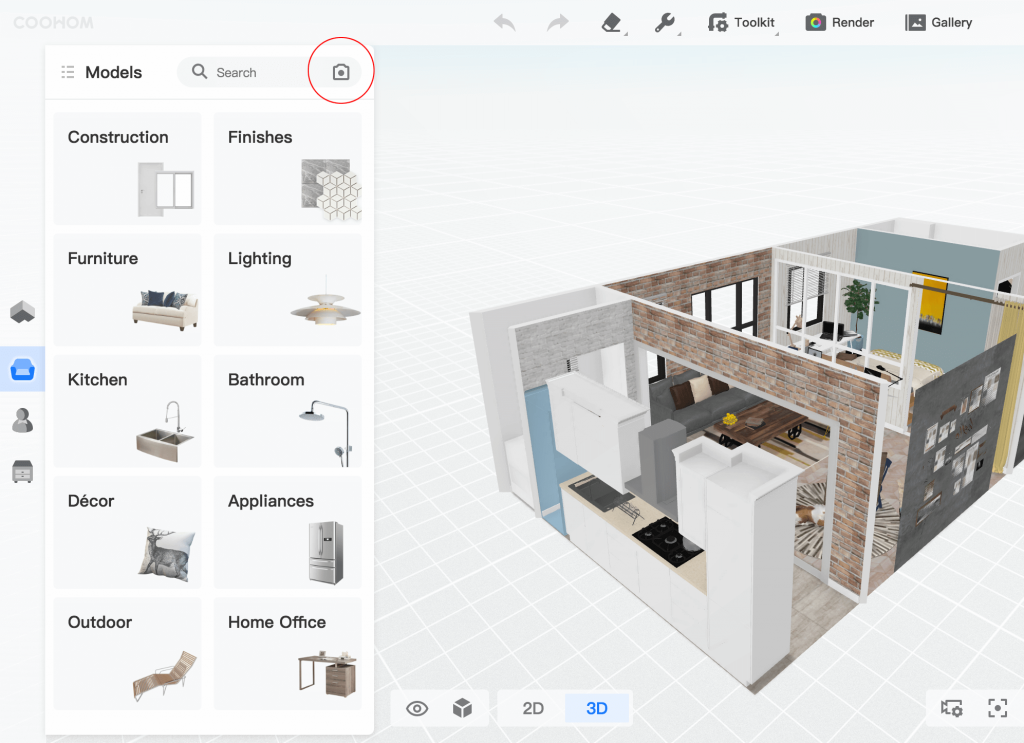The width and height of the screenshot is (1024, 743).
Task: Click the search magnifier icon
Action: (x=200, y=71)
